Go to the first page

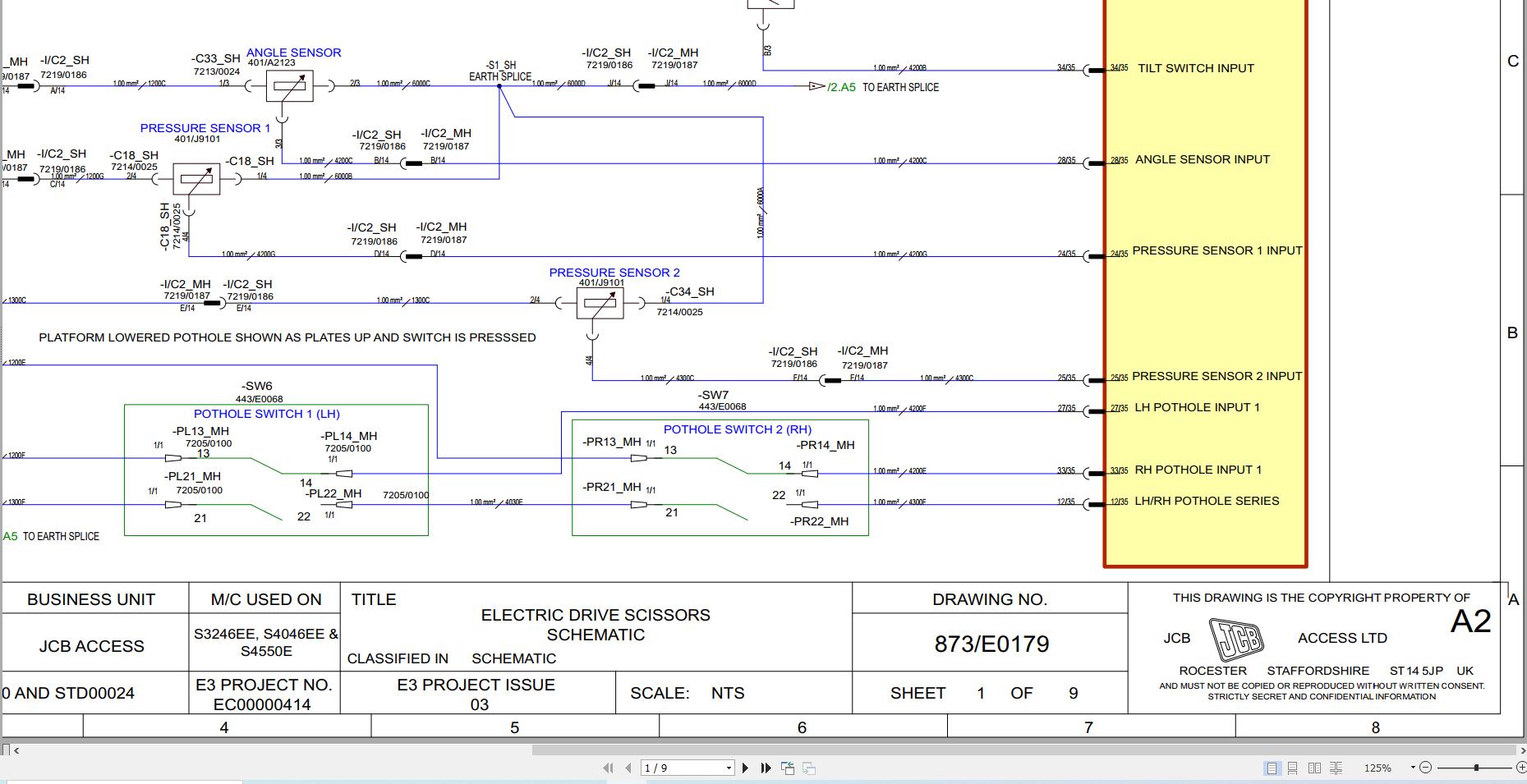608,768
